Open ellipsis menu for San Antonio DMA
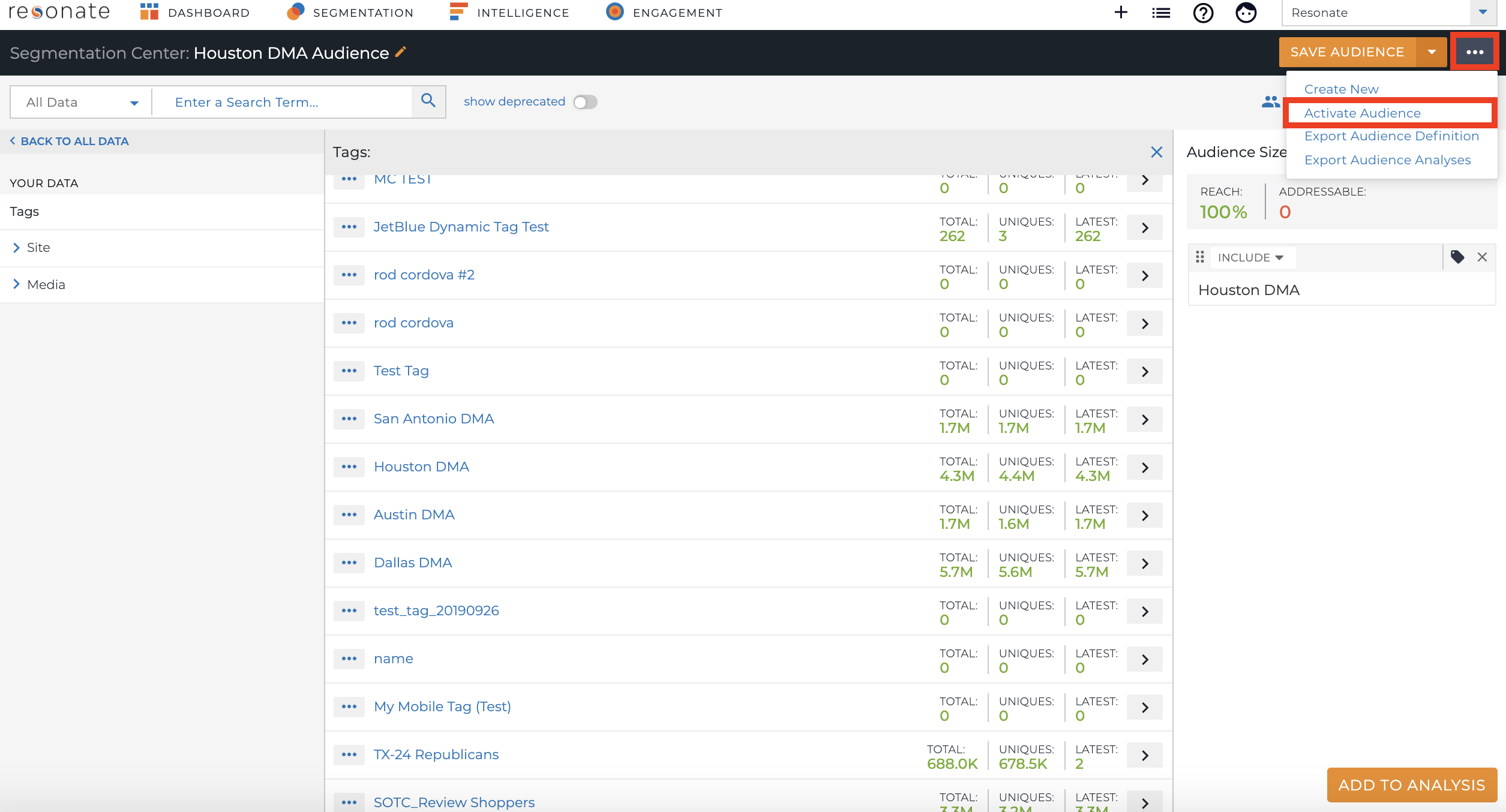This screenshot has width=1506, height=812. pyautogui.click(x=349, y=419)
